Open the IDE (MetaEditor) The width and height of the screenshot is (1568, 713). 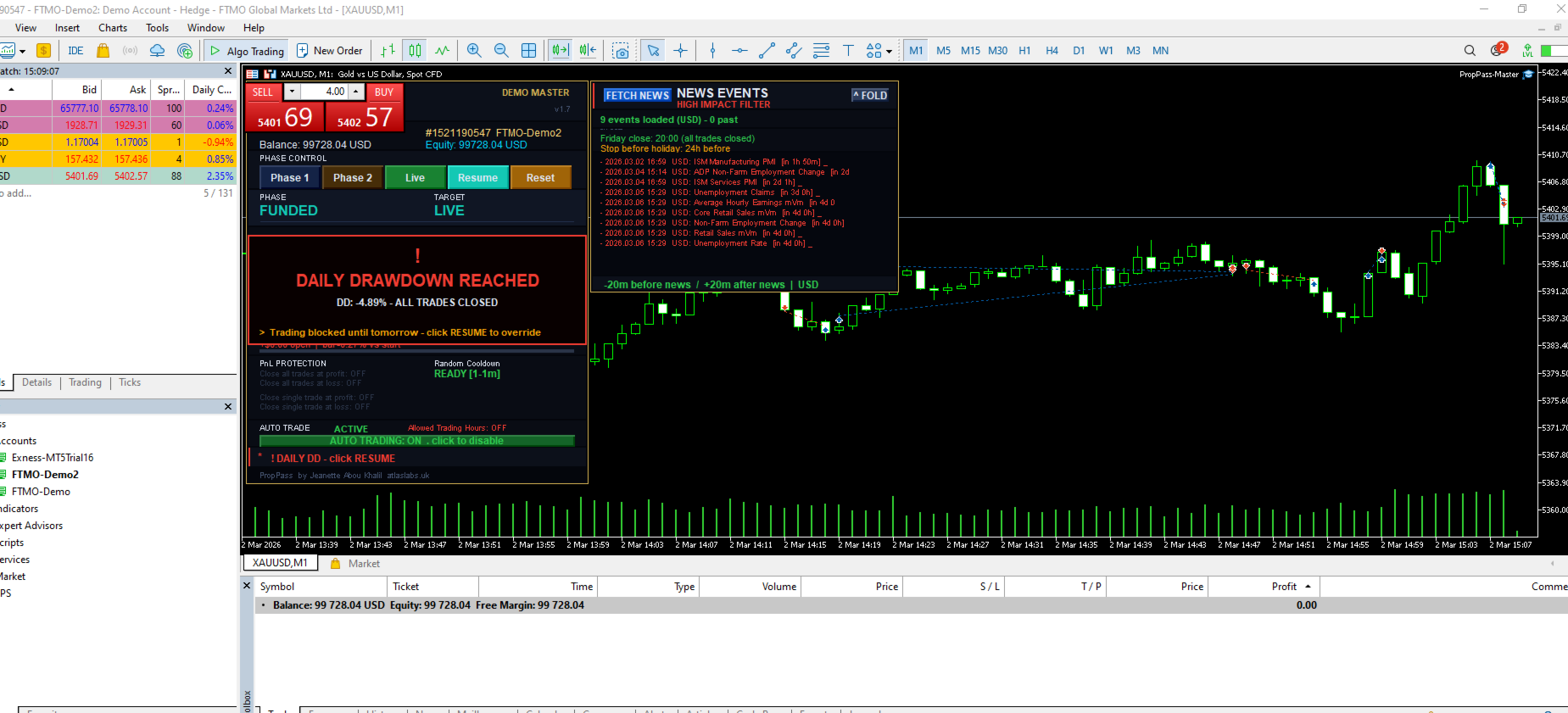click(75, 51)
